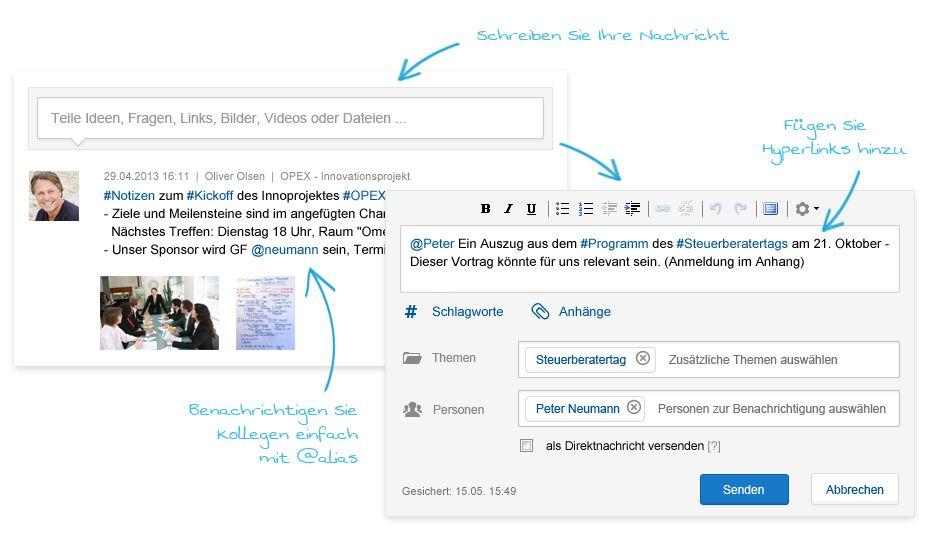Click the Senden button
The width and height of the screenshot is (930, 535).
[743, 490]
